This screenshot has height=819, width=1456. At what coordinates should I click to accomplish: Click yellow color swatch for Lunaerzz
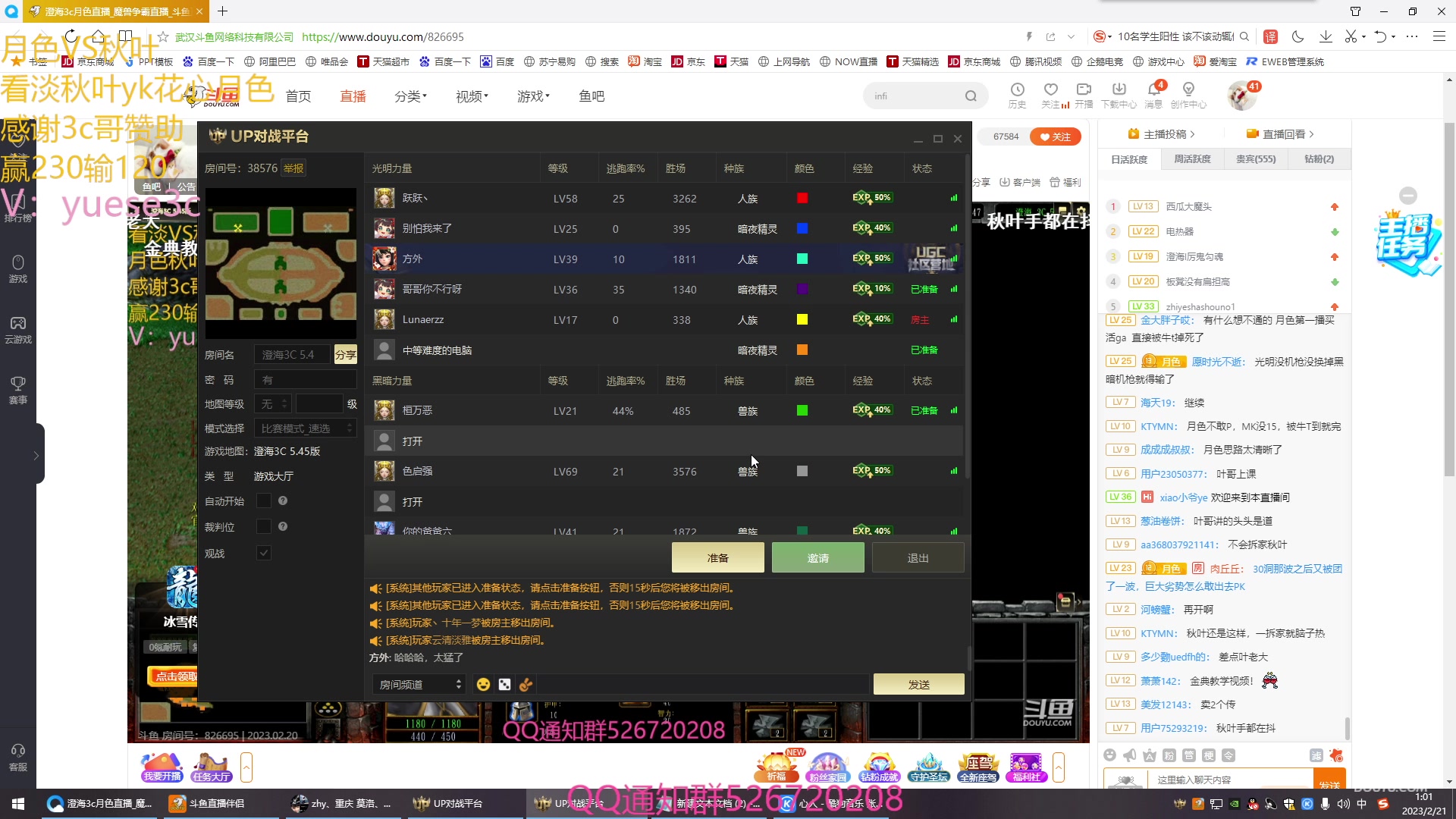point(802,319)
